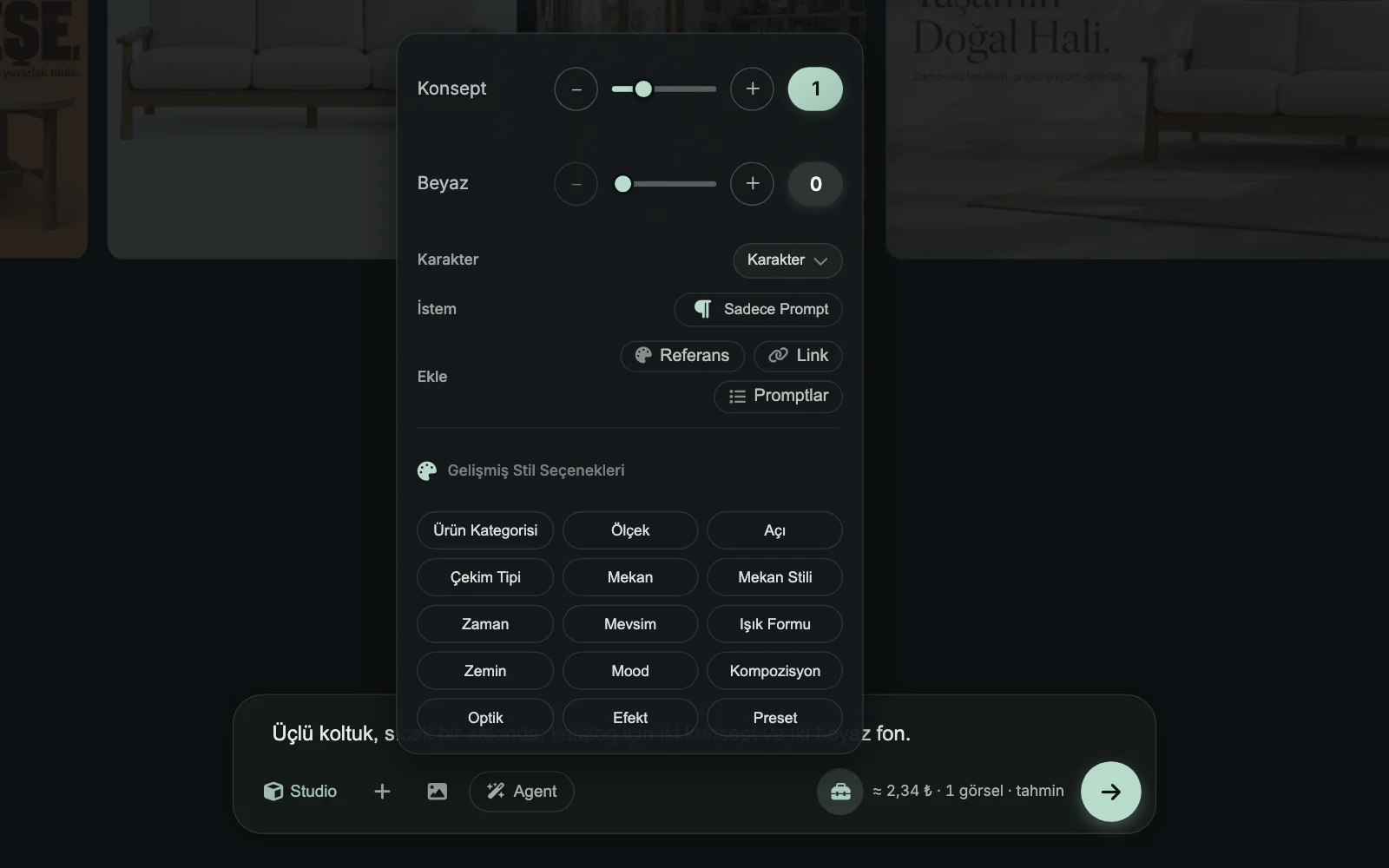Open the Ürün Kategorisi style option
This screenshot has height=868, width=1389.
click(x=485, y=530)
